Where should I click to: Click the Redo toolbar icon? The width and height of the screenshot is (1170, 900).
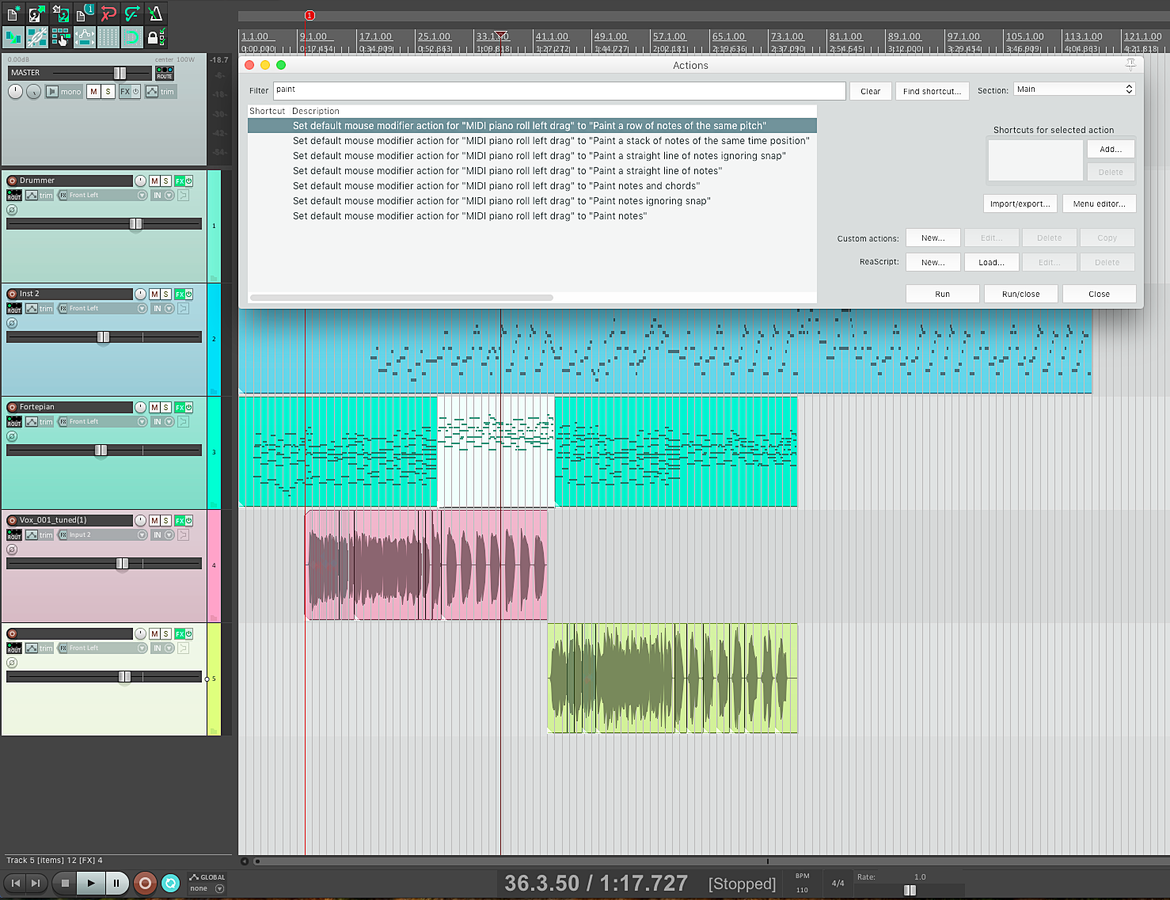point(132,13)
